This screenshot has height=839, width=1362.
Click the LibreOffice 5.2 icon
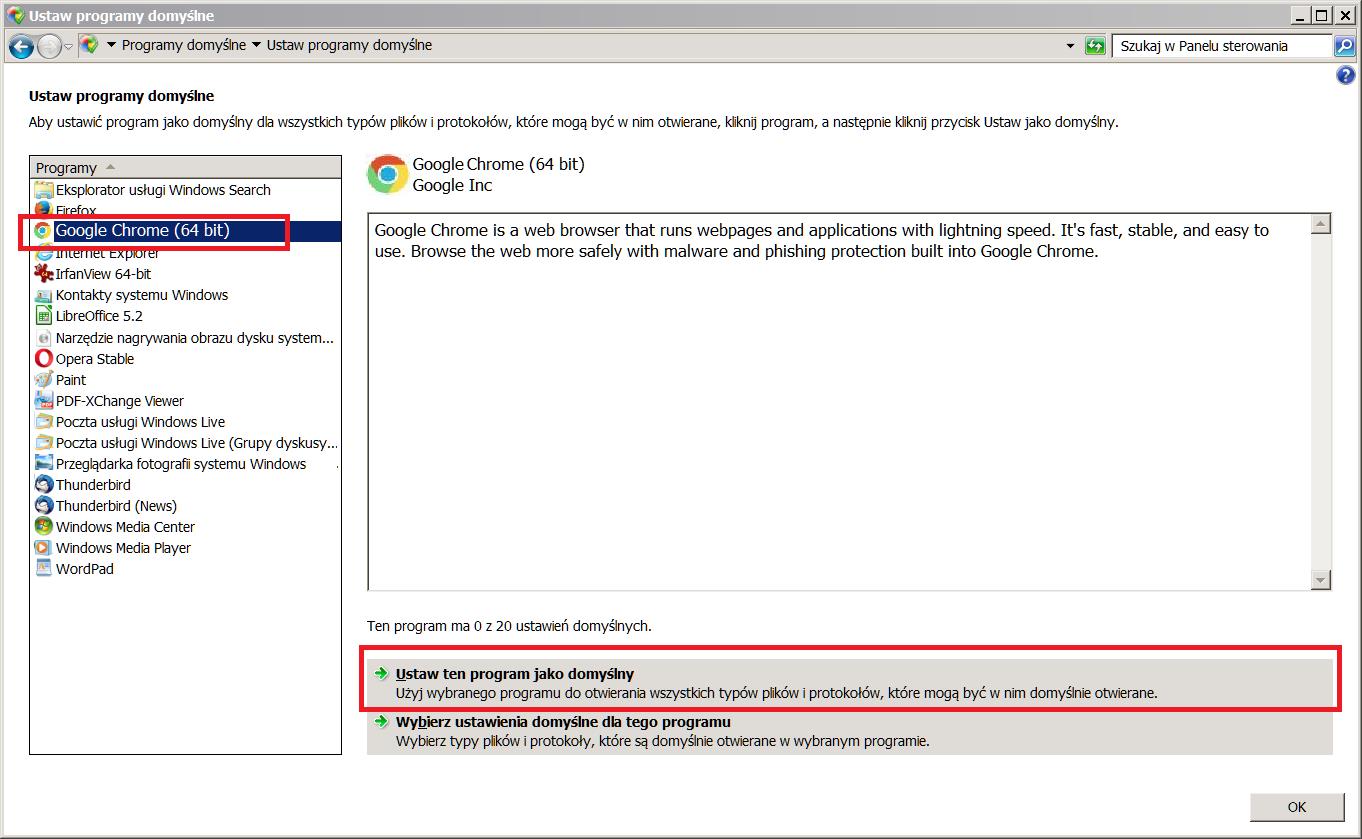(x=43, y=316)
